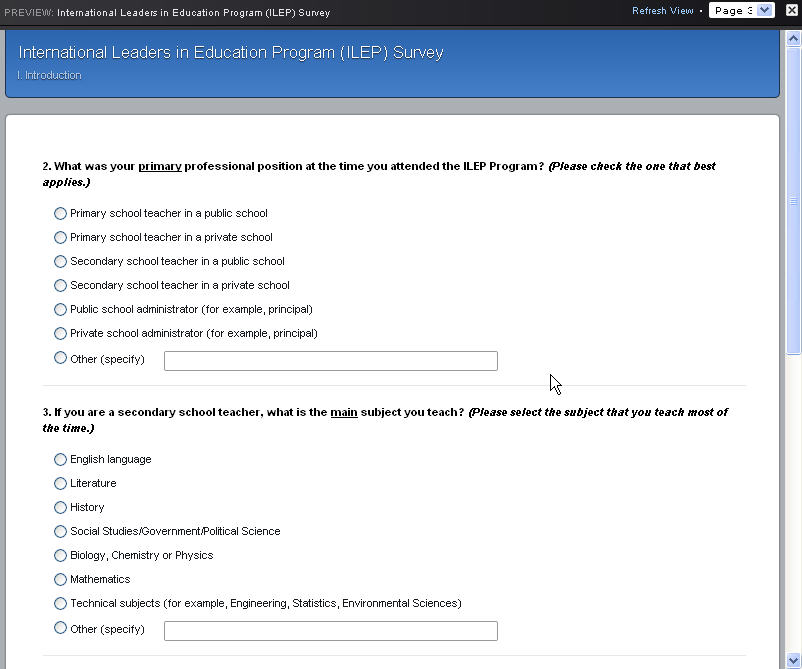Open the Page selector dropdown
Viewport: 802px width, 669px height.
(741, 10)
